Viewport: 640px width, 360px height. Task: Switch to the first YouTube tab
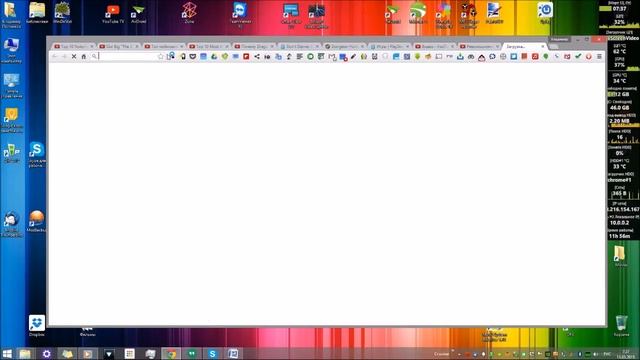coord(73,47)
